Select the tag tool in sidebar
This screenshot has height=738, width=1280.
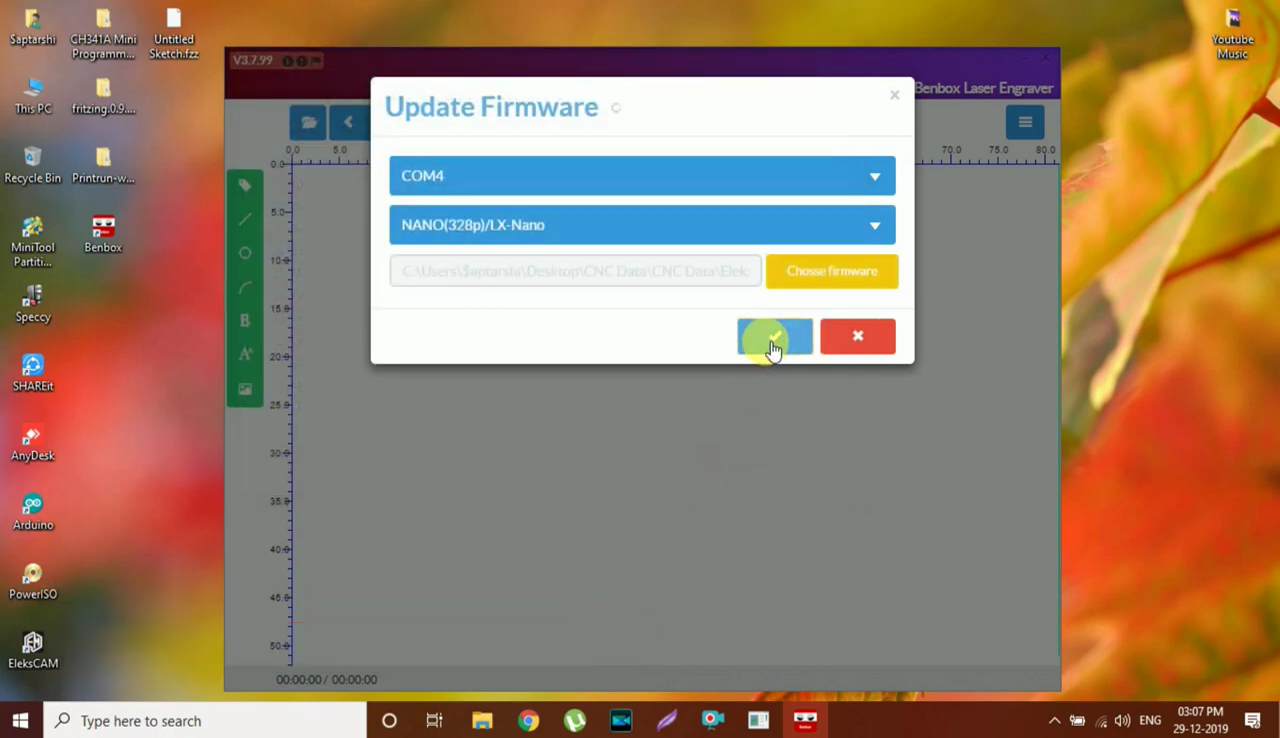(245, 185)
